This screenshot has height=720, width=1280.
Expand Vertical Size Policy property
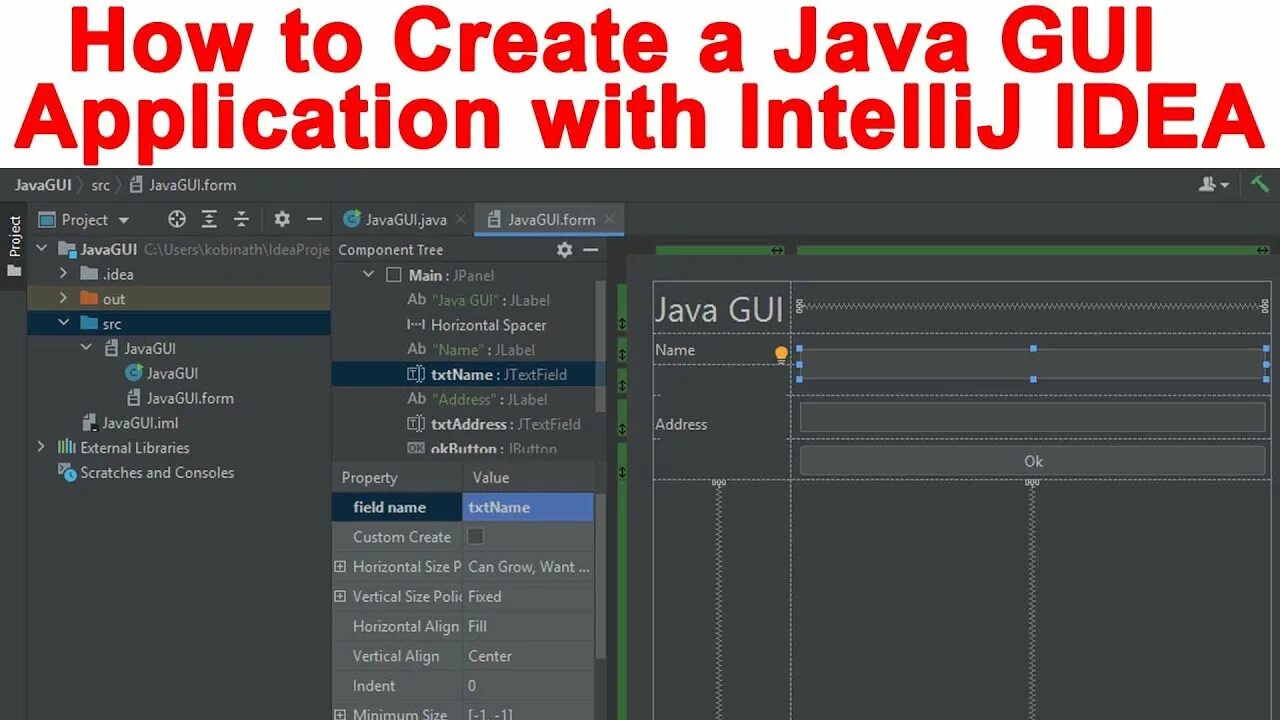[340, 596]
